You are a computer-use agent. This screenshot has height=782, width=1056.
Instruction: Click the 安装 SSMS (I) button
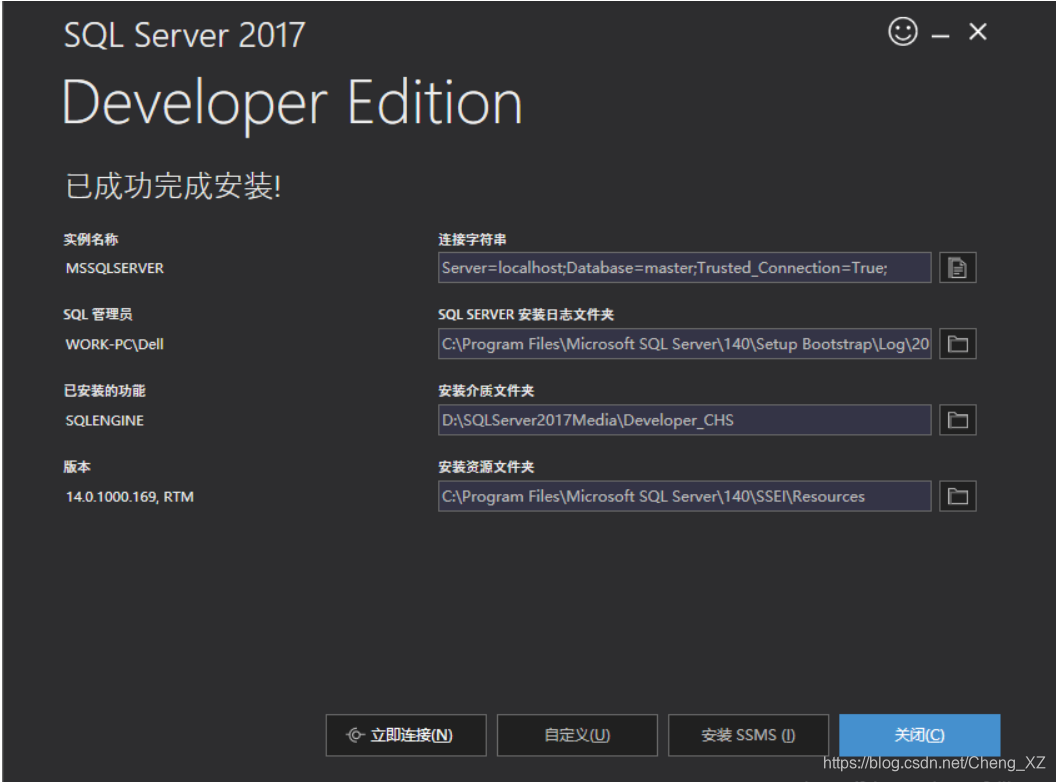click(x=748, y=735)
